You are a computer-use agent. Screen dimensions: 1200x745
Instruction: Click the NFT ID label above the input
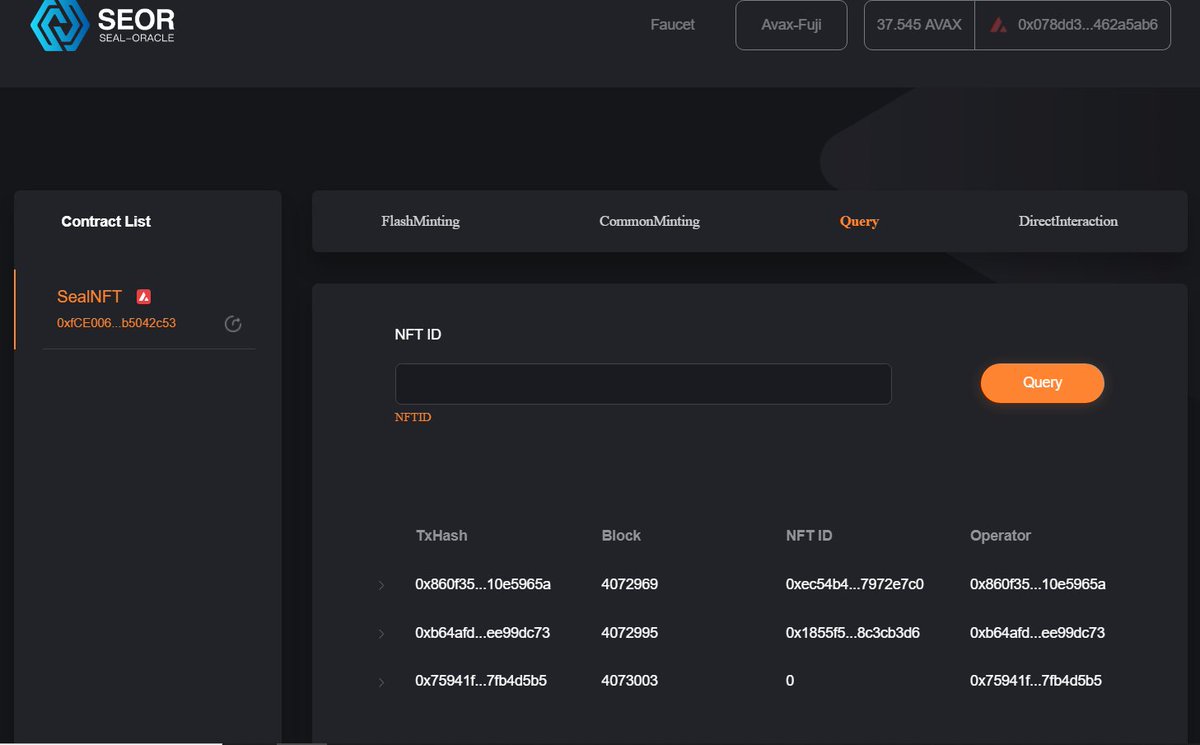pos(418,335)
